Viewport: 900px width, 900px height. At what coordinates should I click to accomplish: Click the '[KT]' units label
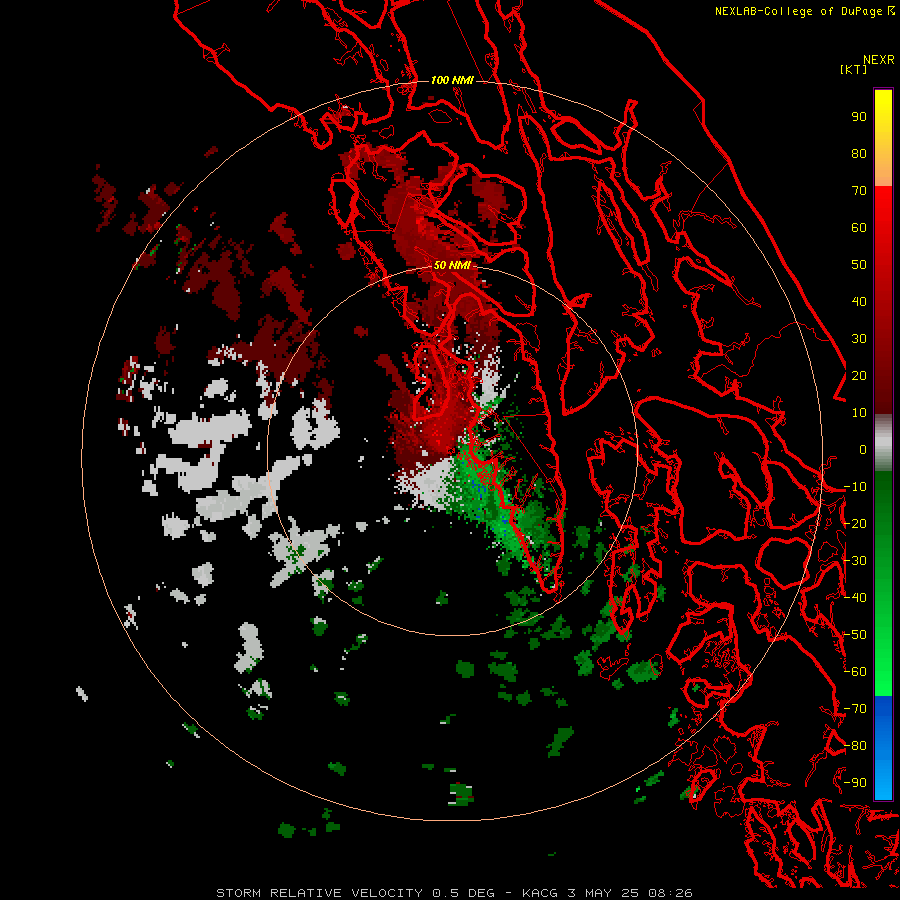[853, 69]
